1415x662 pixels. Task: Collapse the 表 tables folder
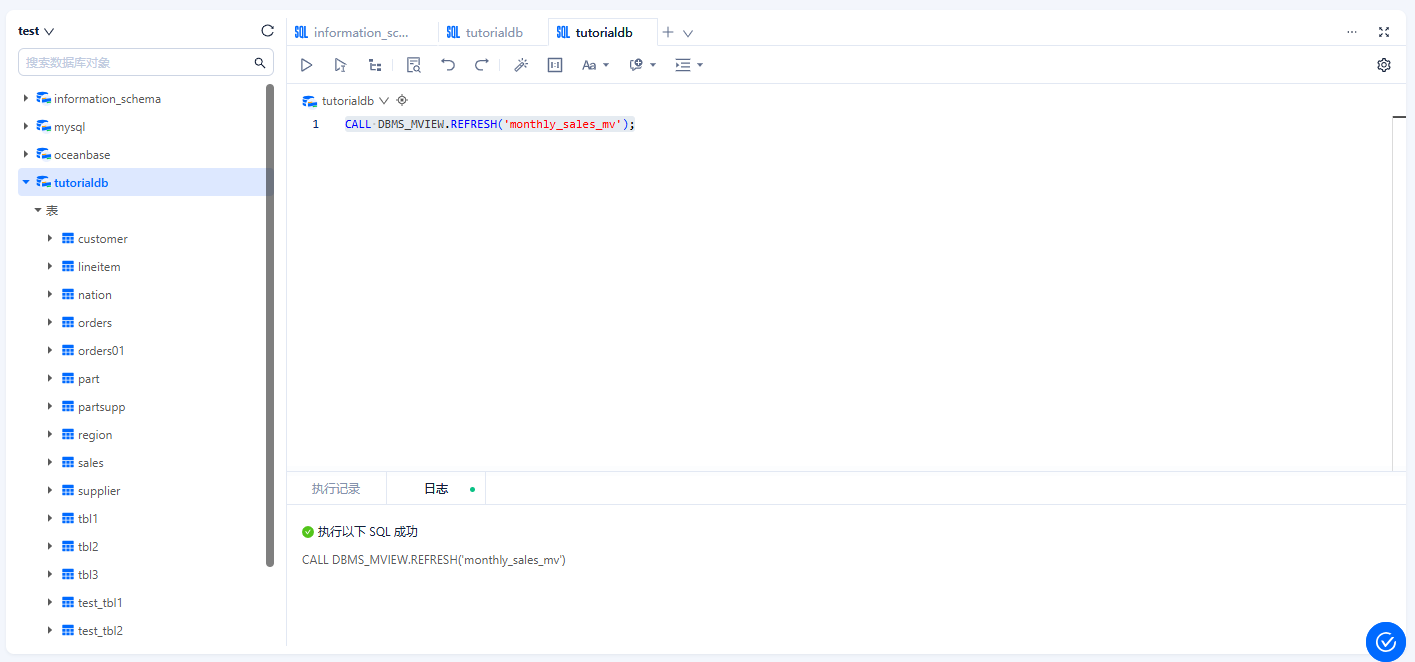point(38,211)
